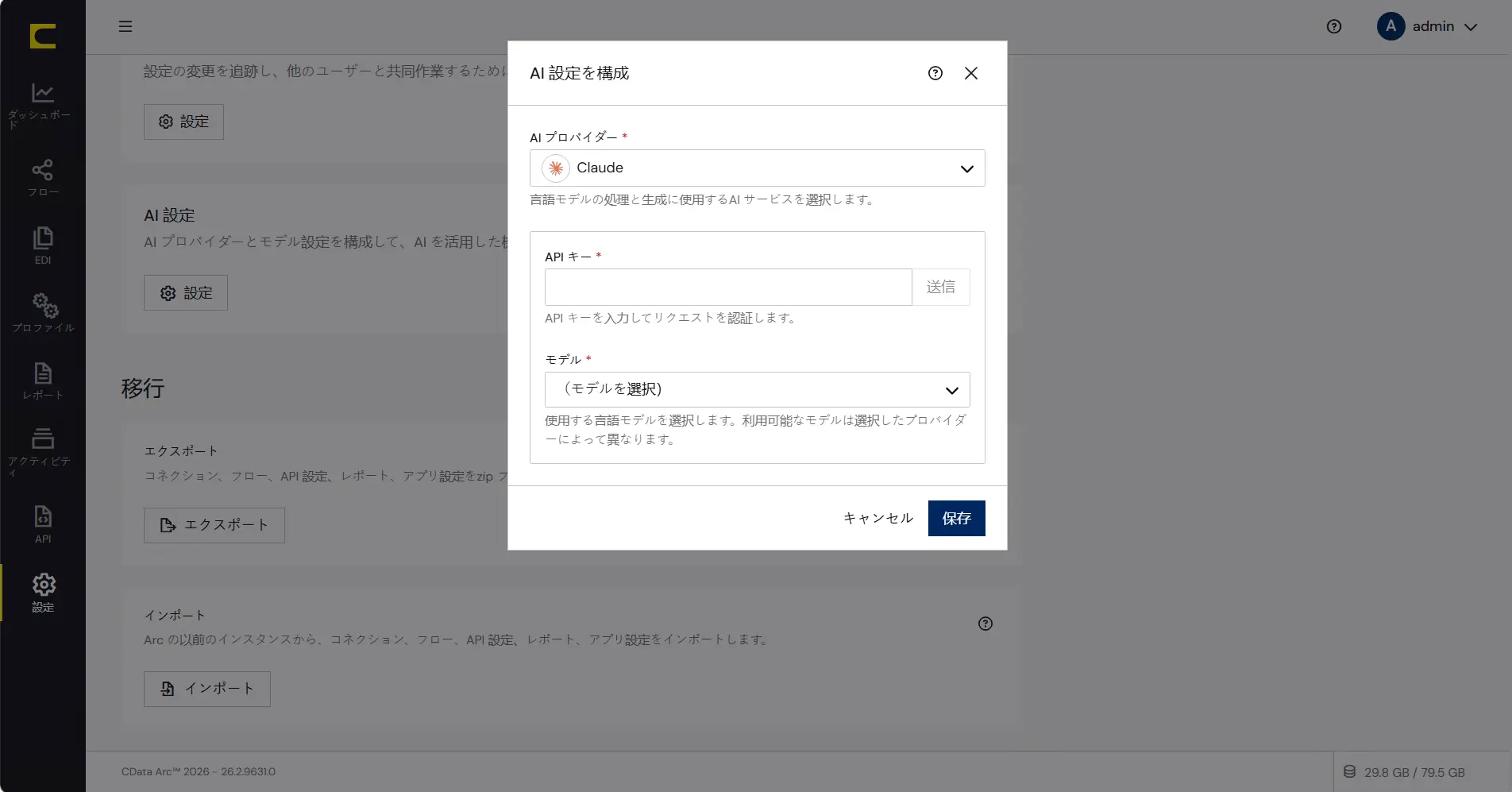This screenshot has width=1512, height=792.
Task: Close the AI settings dialog
Action: pyautogui.click(x=970, y=73)
